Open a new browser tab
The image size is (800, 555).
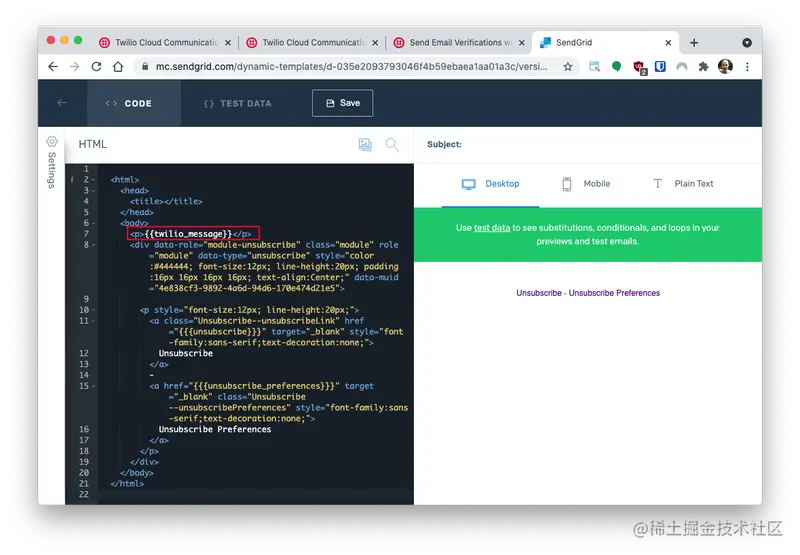pos(694,43)
